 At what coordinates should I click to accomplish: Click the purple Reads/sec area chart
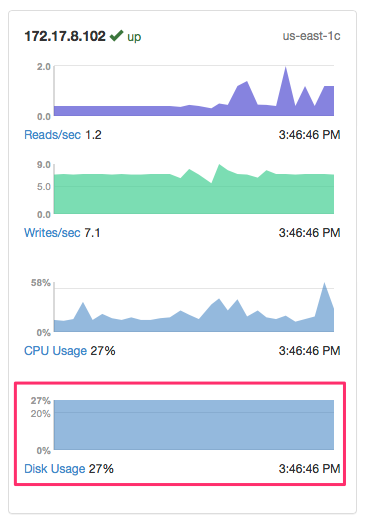pyautogui.click(x=194, y=91)
